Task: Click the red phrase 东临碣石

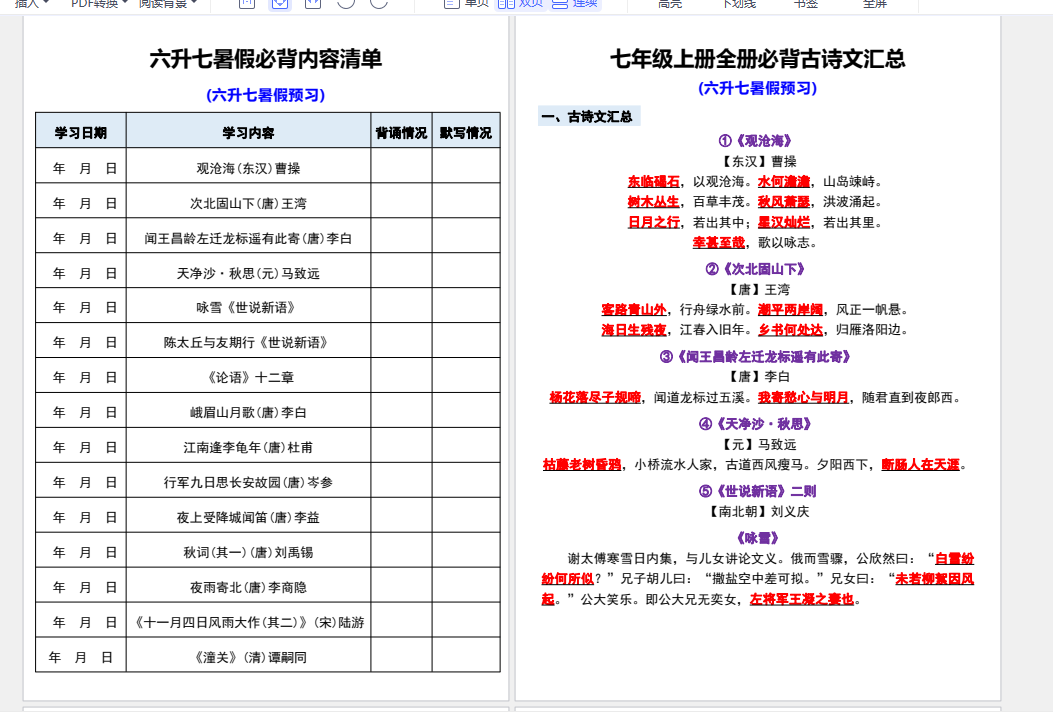Action: (654, 181)
